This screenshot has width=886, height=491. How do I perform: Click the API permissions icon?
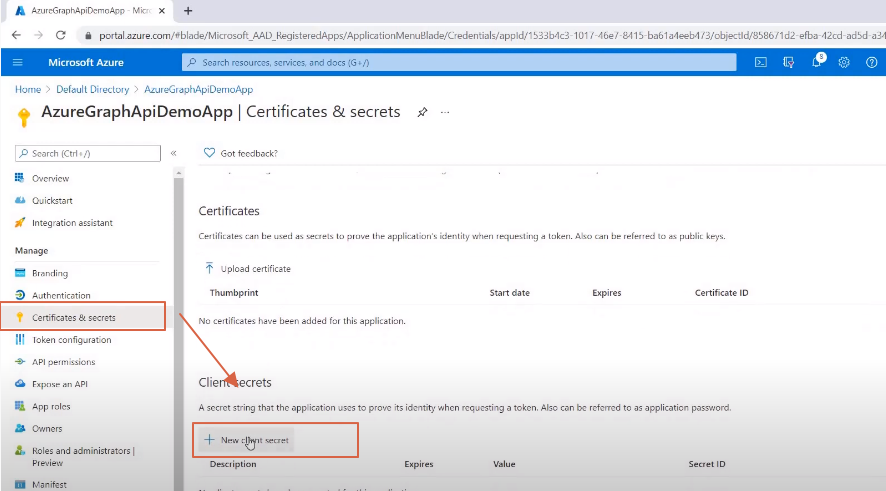coord(20,362)
